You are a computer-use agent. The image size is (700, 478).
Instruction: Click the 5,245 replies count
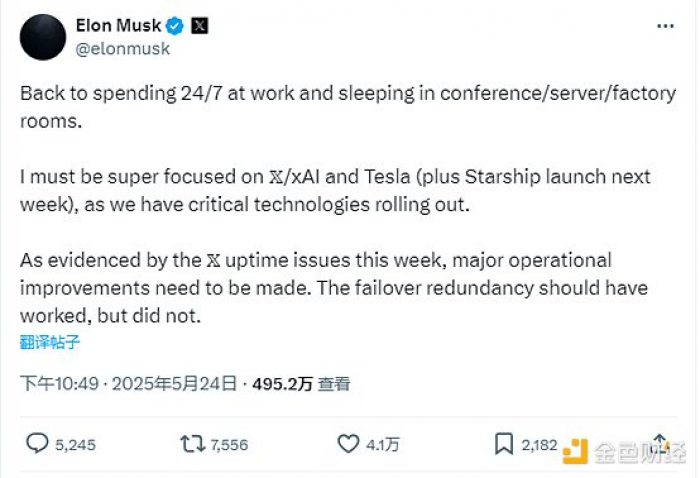[76, 445]
